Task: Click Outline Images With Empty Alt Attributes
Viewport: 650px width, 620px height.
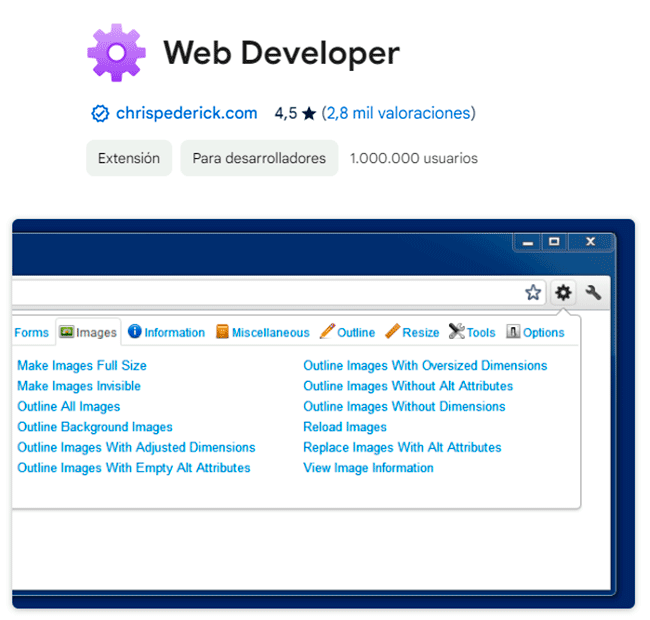Action: [x=134, y=468]
